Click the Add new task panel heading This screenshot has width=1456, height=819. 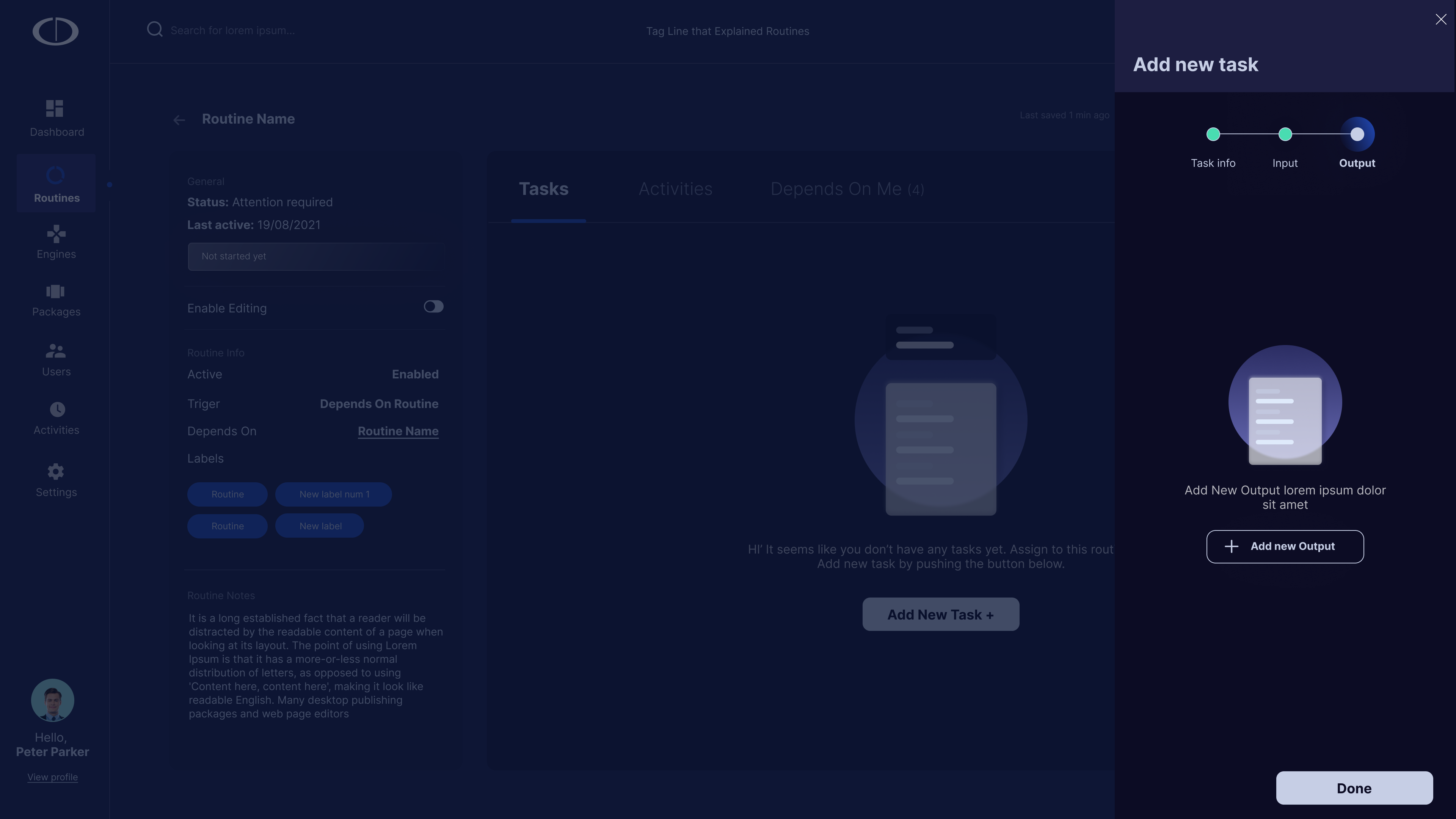tap(1196, 64)
